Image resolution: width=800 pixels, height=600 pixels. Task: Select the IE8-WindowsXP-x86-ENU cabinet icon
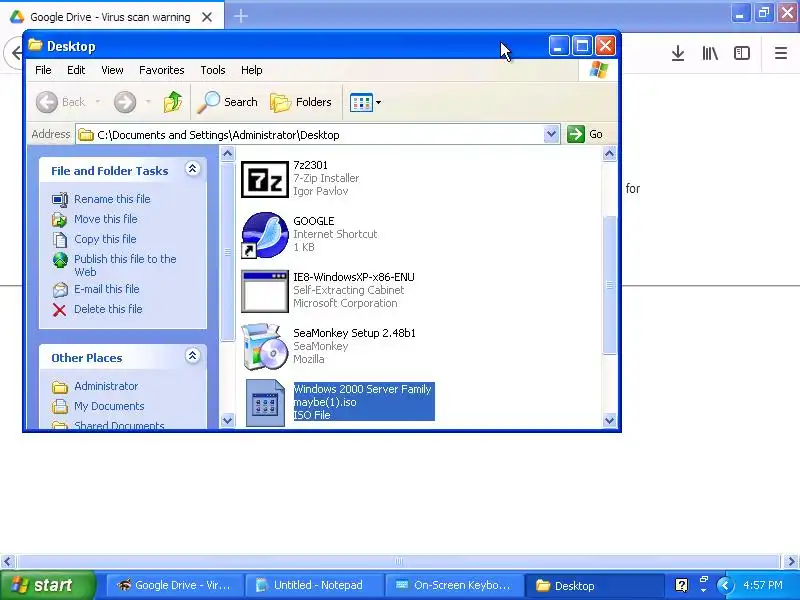pyautogui.click(x=265, y=291)
